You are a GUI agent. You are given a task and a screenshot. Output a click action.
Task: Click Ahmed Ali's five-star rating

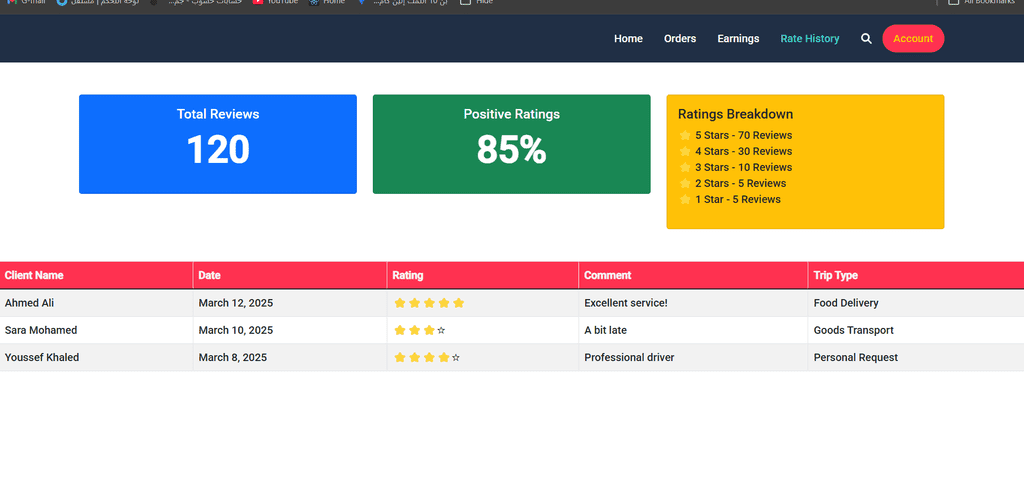coord(429,303)
